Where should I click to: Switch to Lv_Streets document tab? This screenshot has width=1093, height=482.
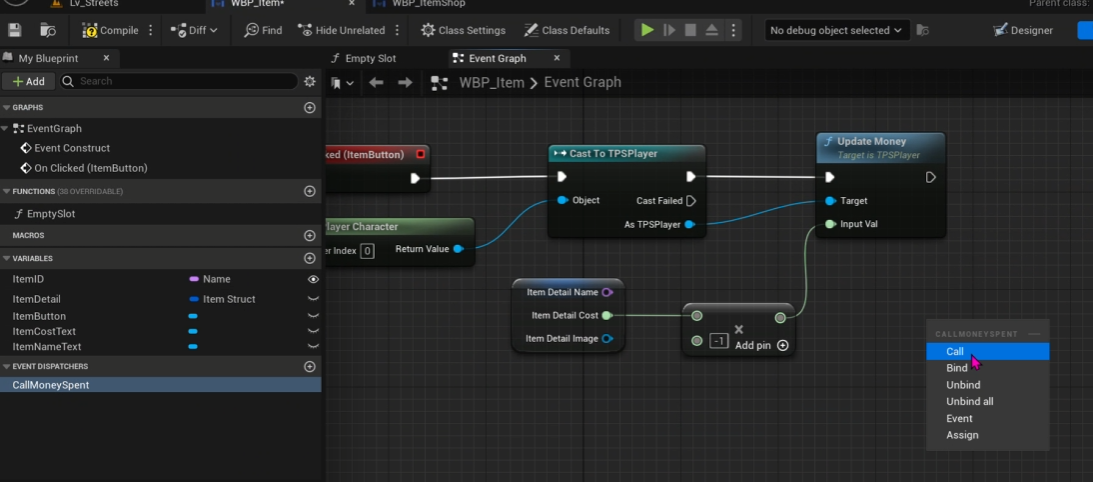coord(94,3)
